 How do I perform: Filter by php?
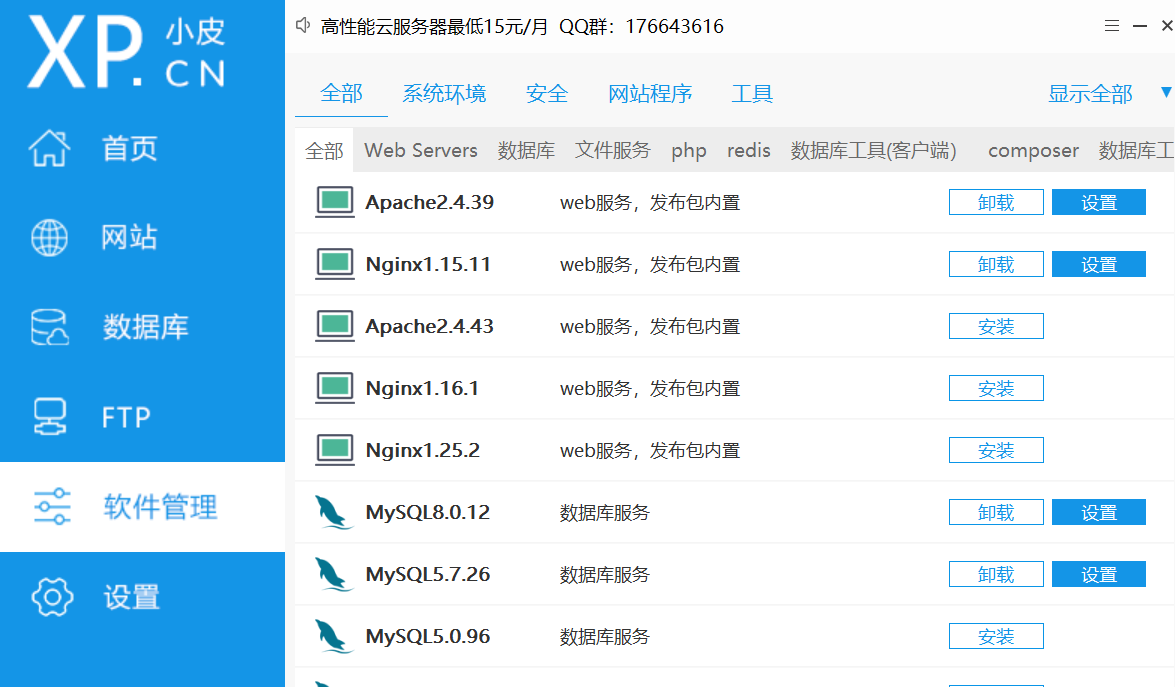[x=689, y=151]
